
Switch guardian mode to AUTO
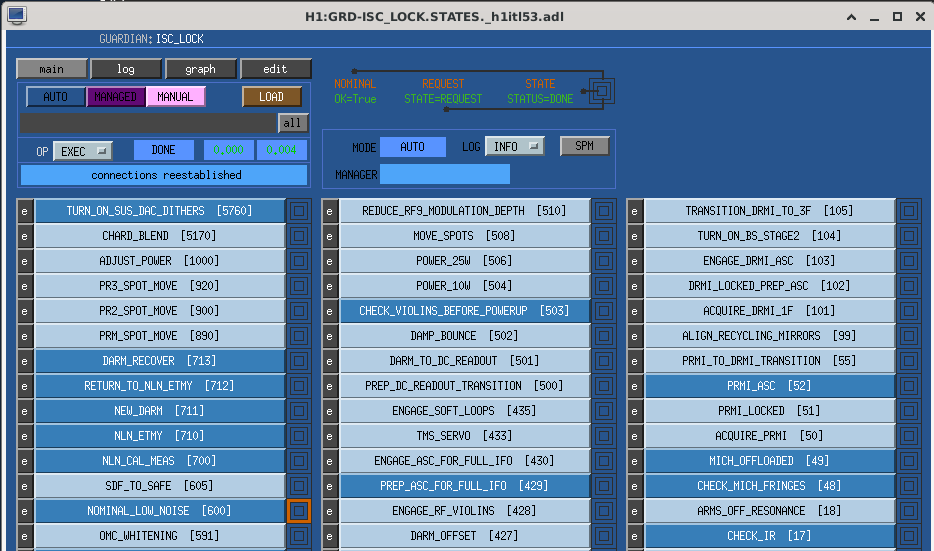pyautogui.click(x=56, y=97)
